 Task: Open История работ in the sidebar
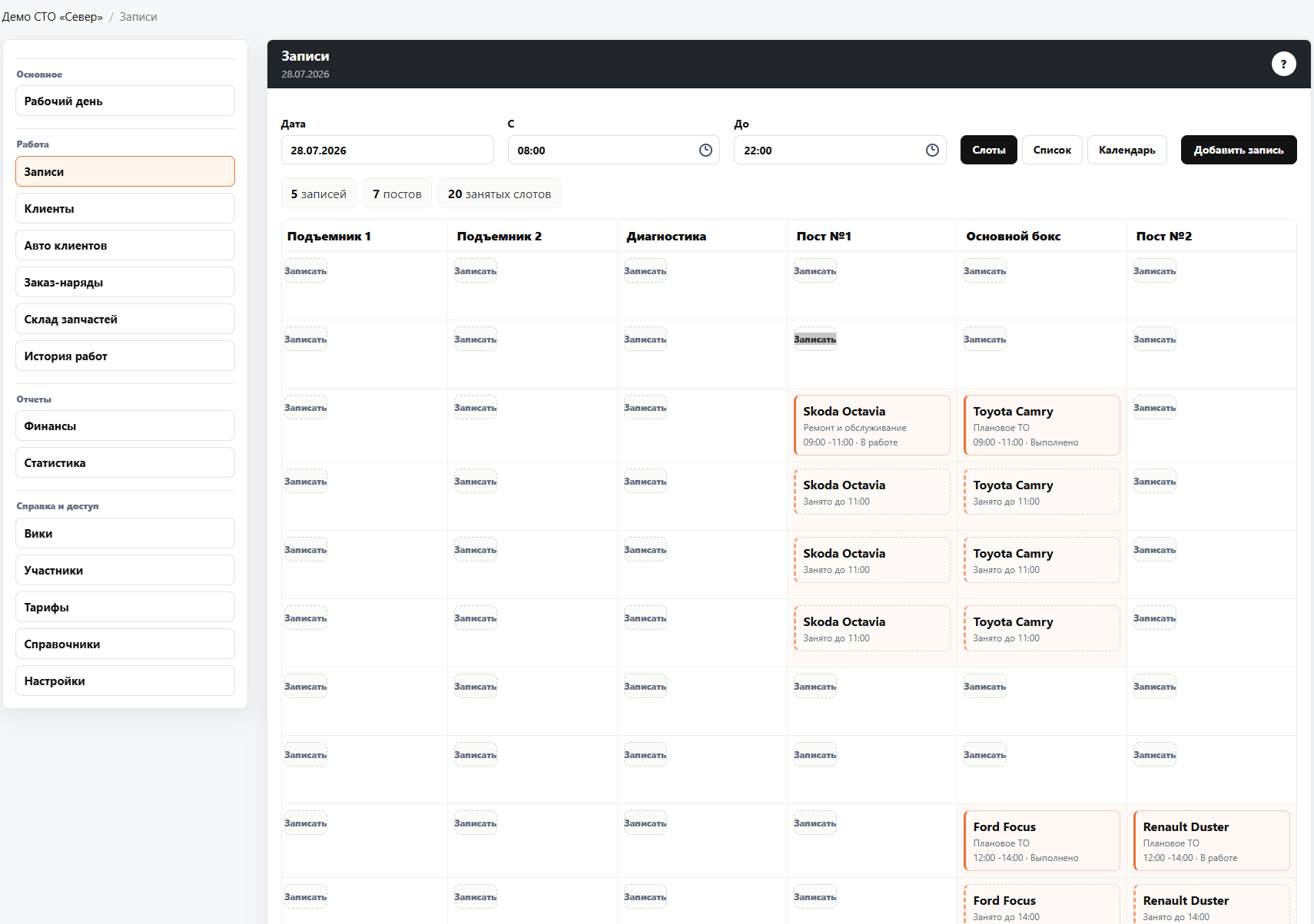125,356
